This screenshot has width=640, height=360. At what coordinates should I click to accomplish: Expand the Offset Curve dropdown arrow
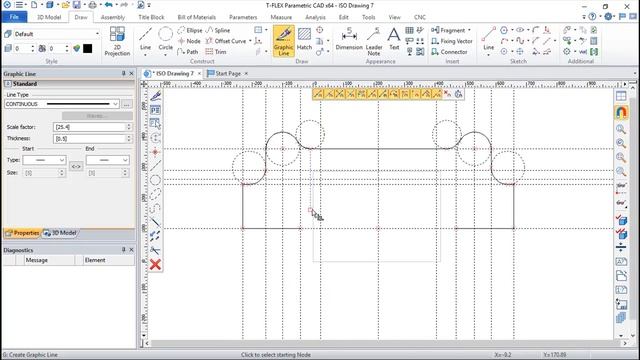250,41
